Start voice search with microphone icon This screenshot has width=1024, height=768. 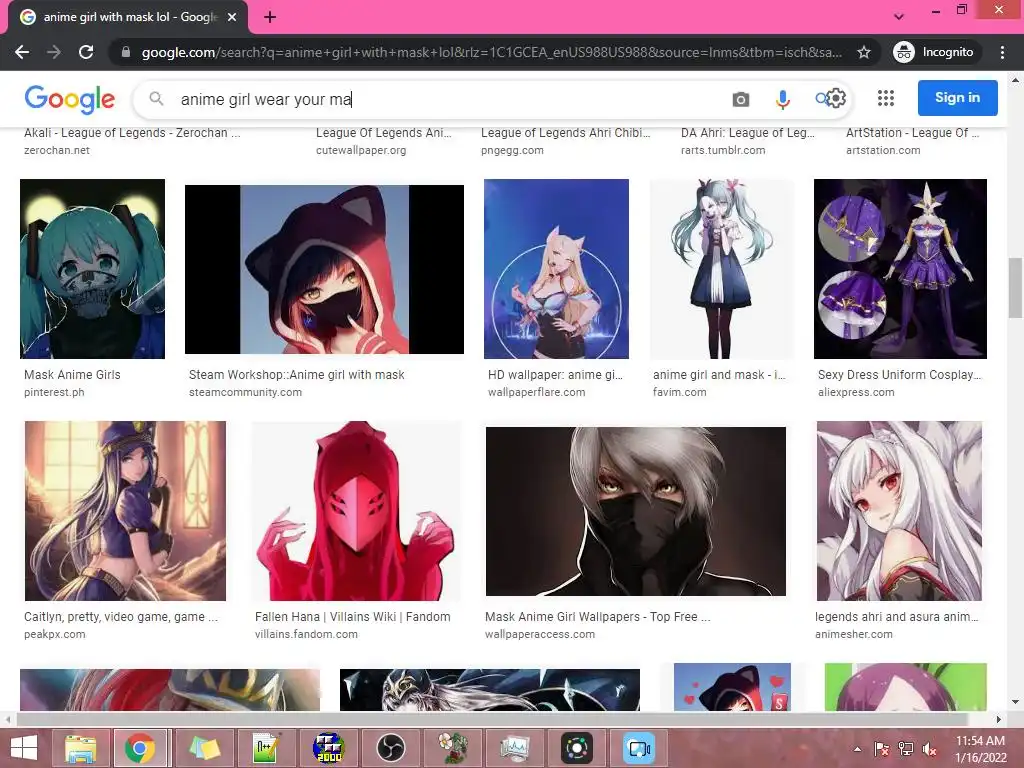coord(782,99)
